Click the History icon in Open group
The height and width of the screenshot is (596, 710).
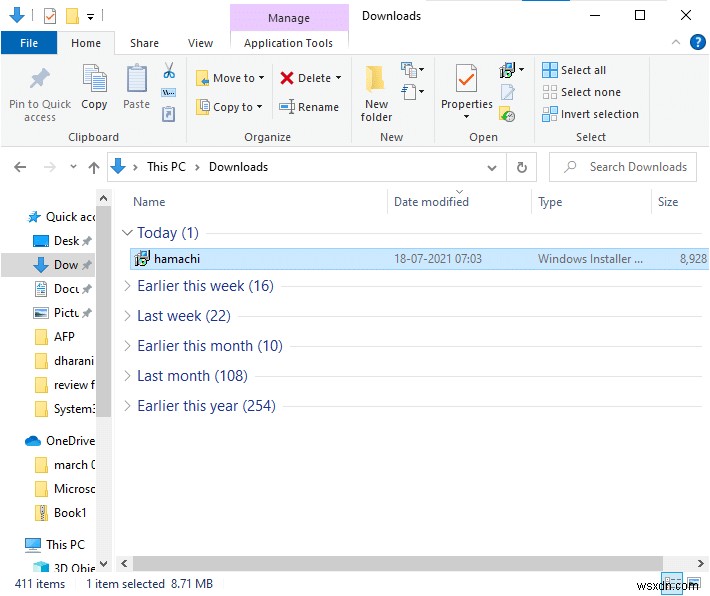coord(507,114)
